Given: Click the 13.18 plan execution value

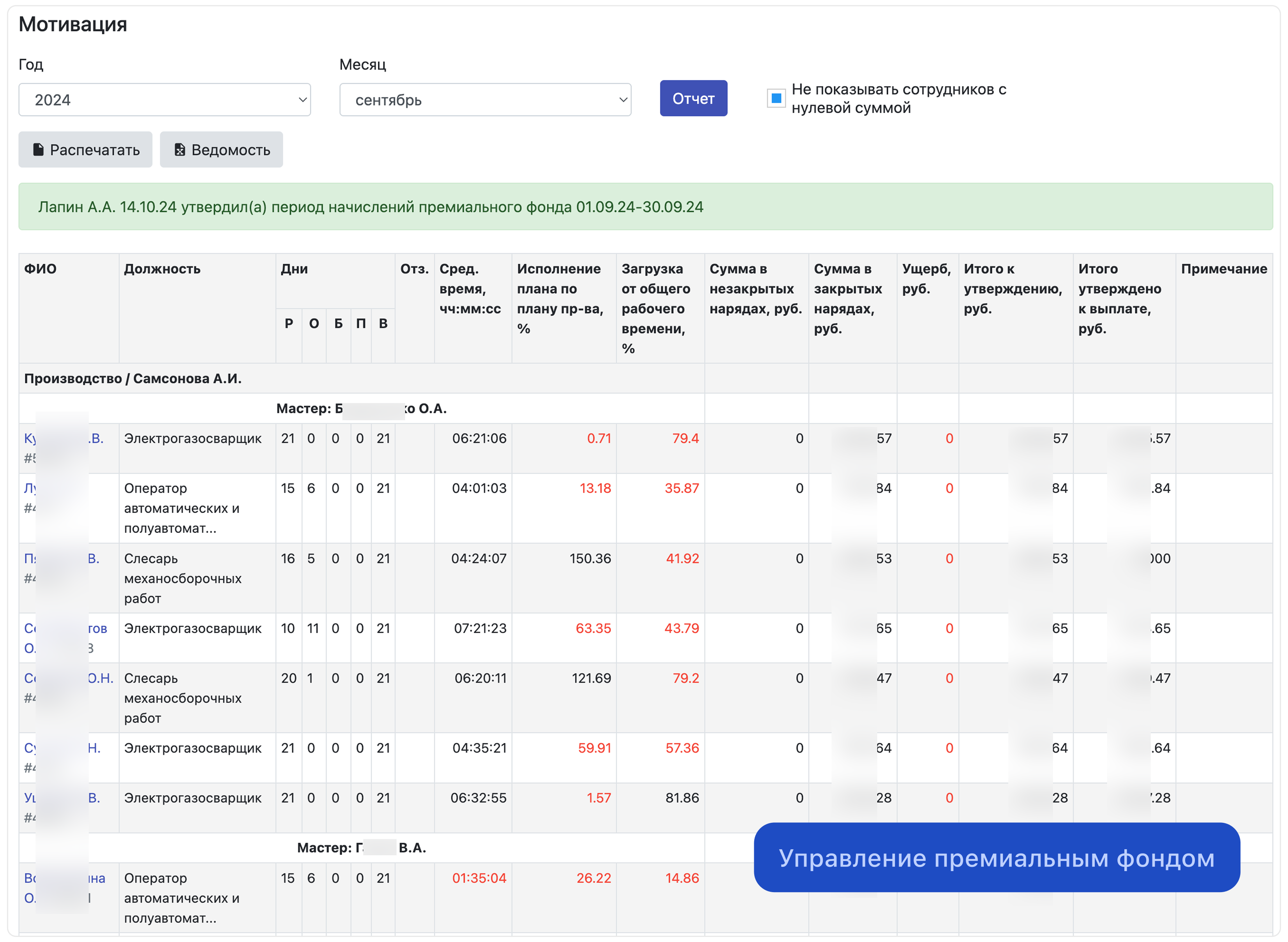Looking at the screenshot, I should pyautogui.click(x=595, y=489).
